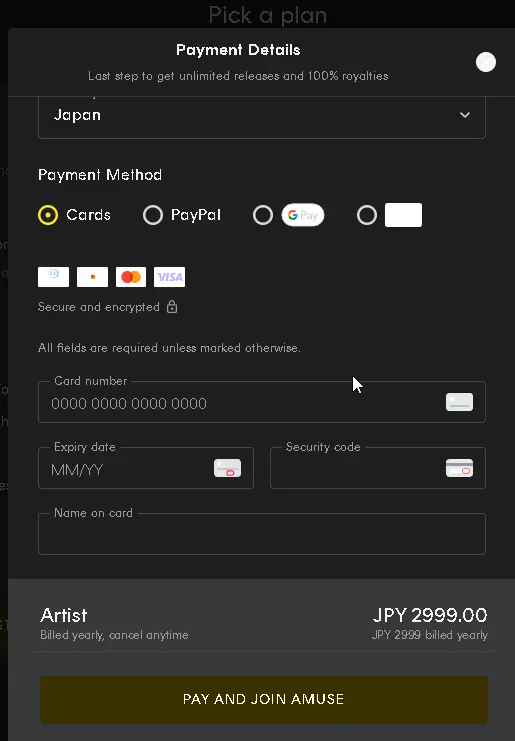The image size is (515, 741).
Task: Focus the Expiry date MM/YY field
Action: click(146, 468)
